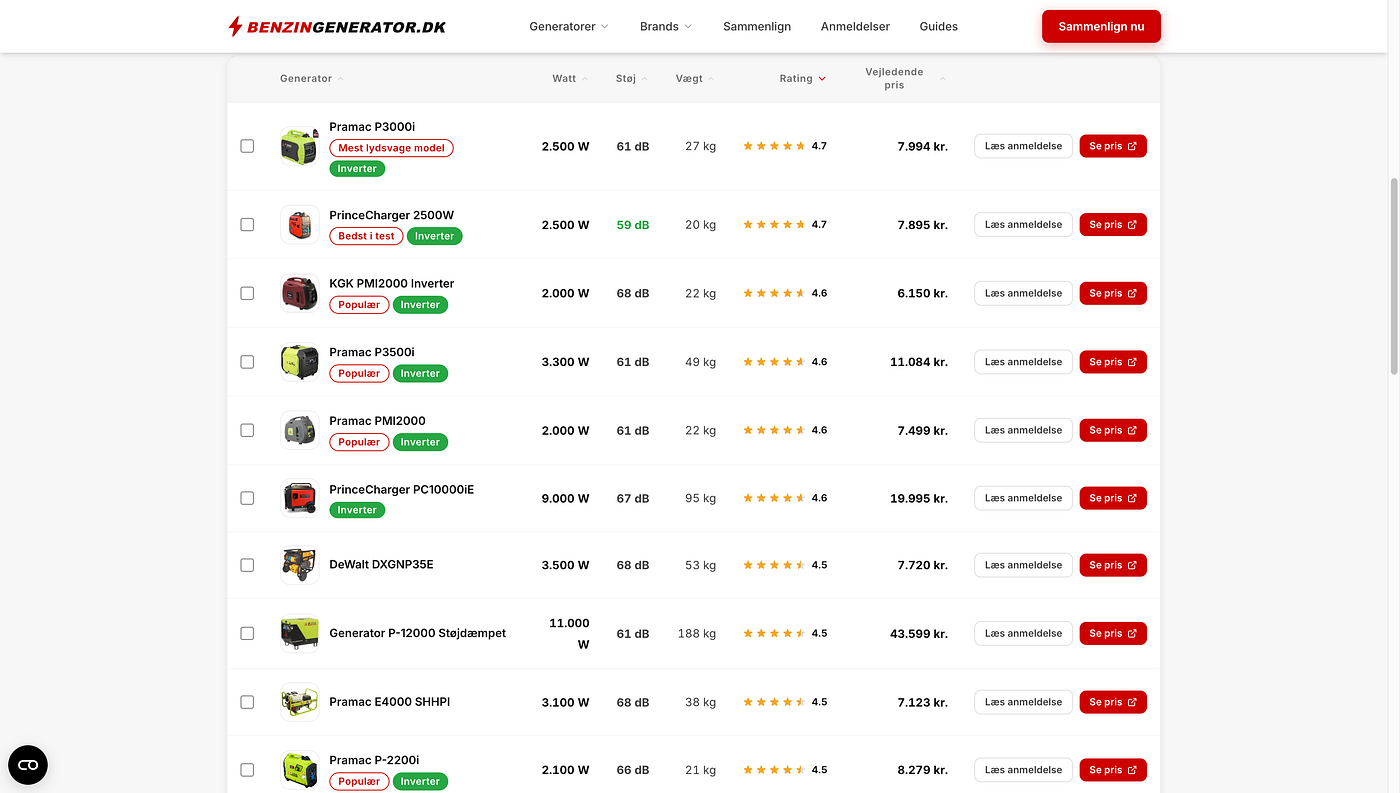Screen dimensions: 1400x793
Task: Go to the Anmeldelser nav item
Action: coord(855,27)
